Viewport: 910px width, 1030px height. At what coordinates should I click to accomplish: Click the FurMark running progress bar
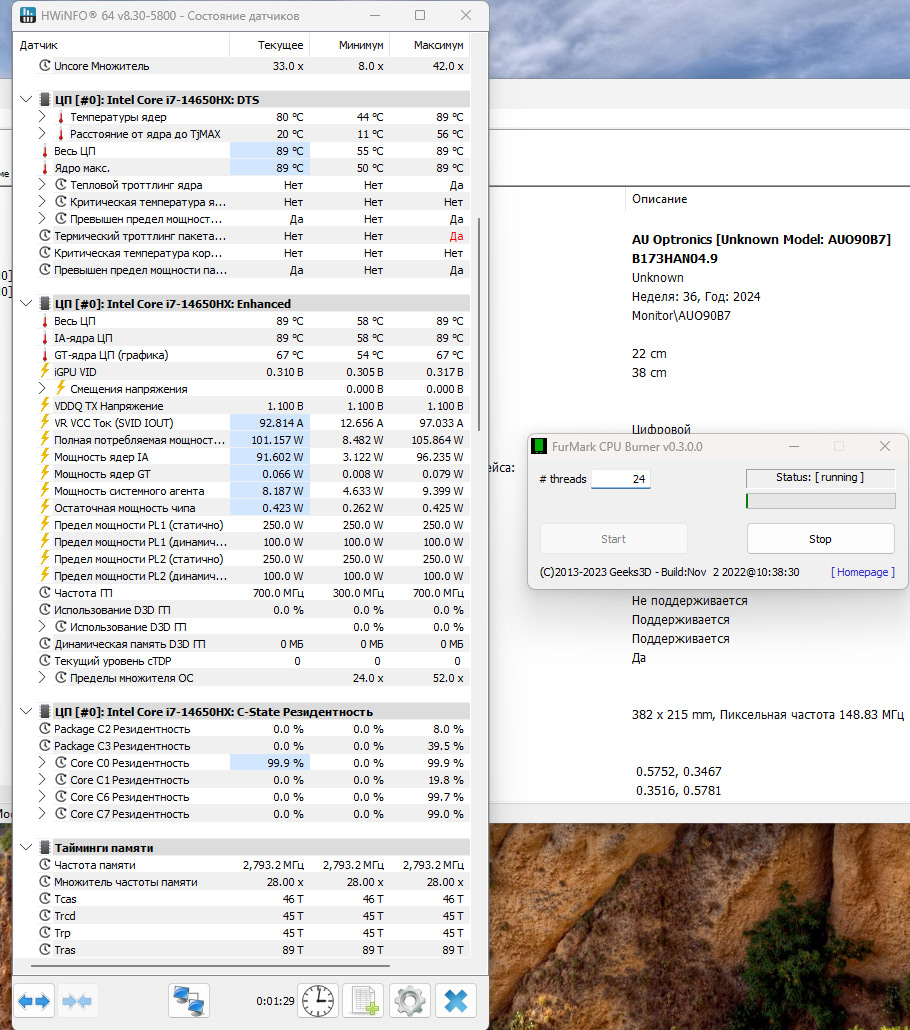tap(820, 501)
